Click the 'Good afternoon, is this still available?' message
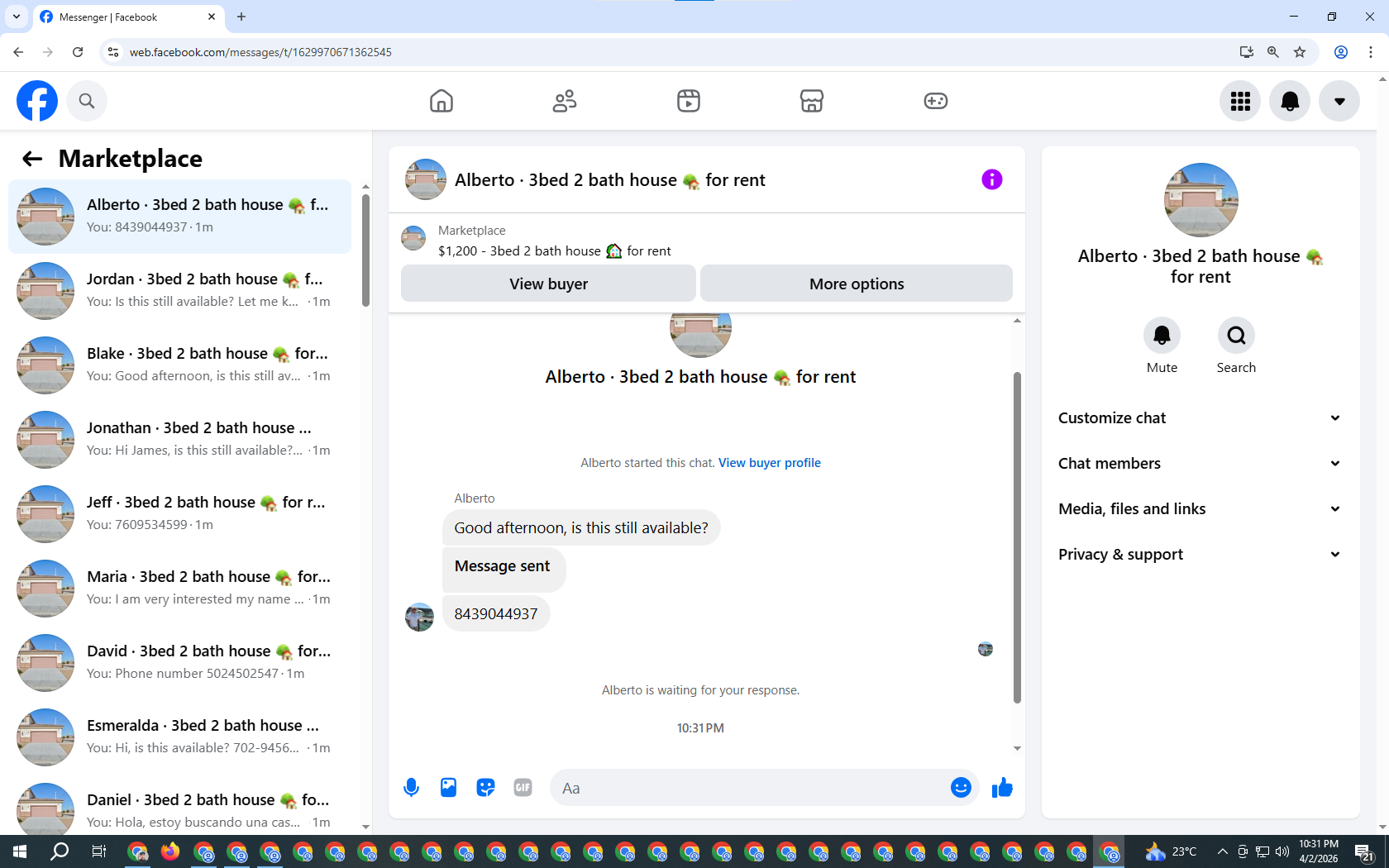This screenshot has width=1389, height=868. pos(581,528)
